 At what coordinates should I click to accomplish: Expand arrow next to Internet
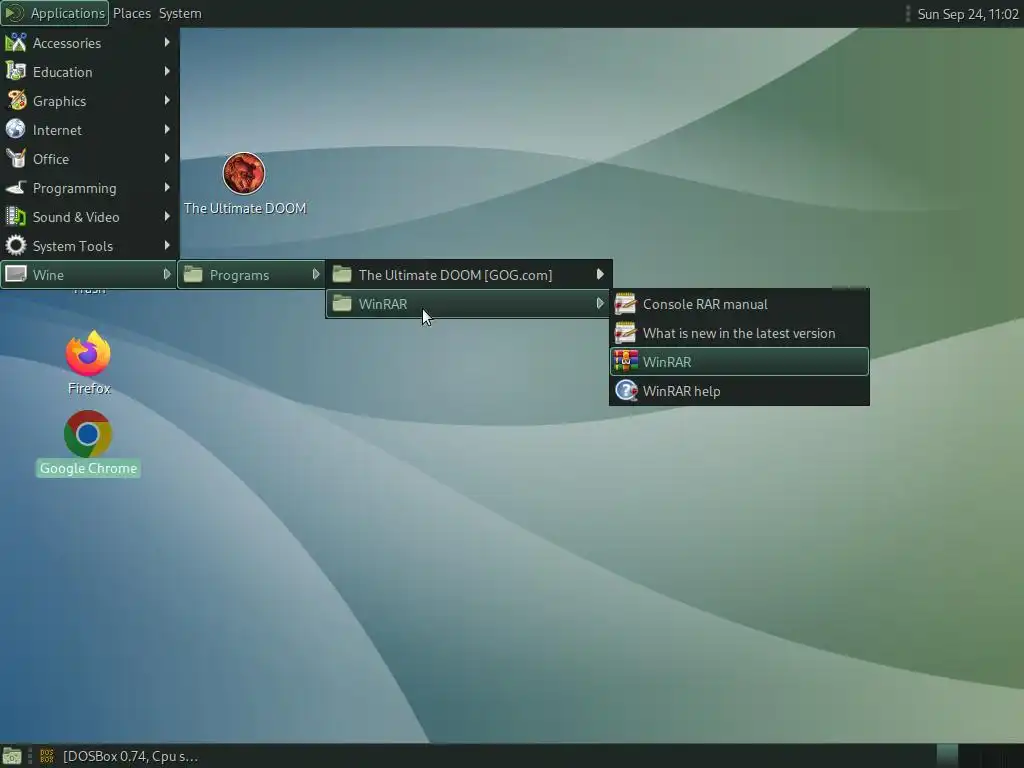(x=167, y=129)
